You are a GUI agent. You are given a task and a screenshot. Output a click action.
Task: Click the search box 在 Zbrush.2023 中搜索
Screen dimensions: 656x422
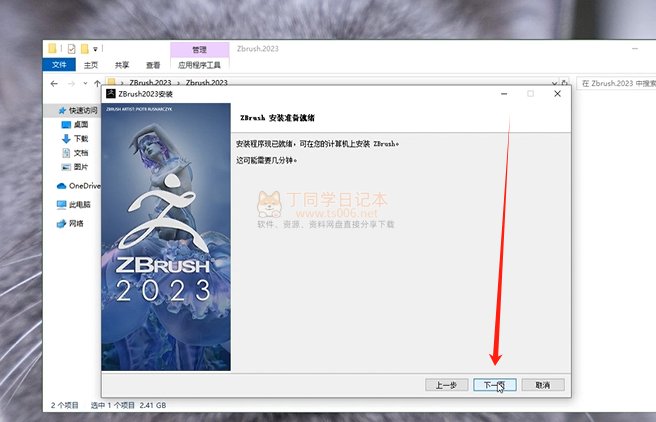point(617,83)
